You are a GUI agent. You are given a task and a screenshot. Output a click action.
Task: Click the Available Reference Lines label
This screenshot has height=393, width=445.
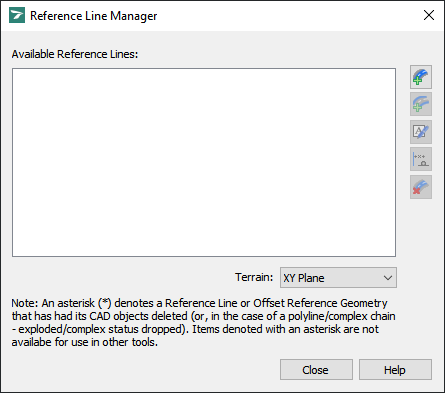(x=75, y=54)
